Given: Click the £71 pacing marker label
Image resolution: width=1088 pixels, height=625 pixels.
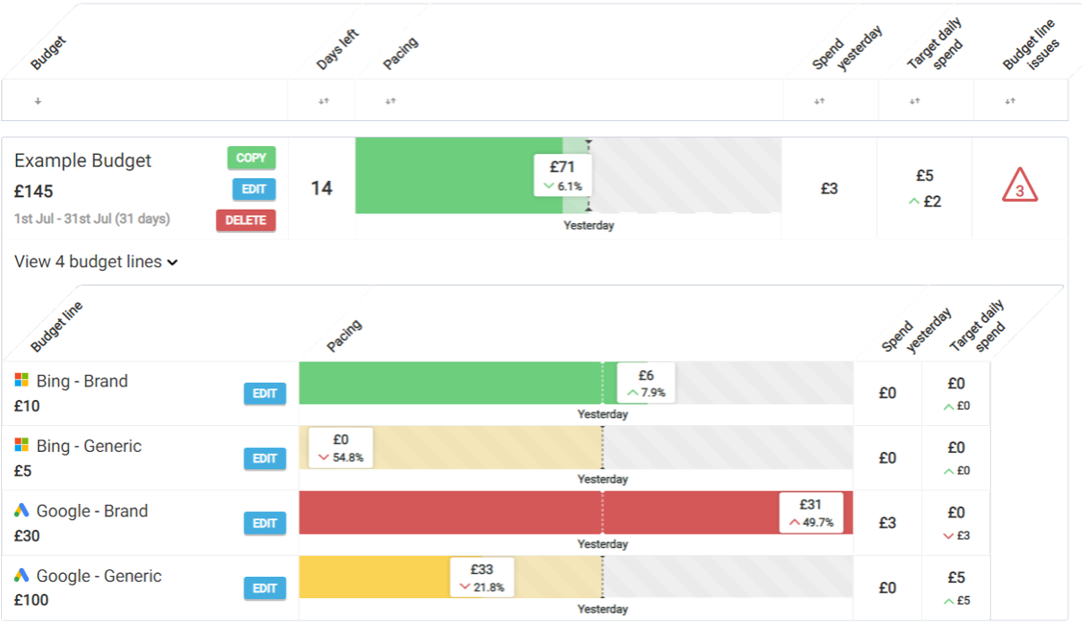Looking at the screenshot, I should [x=562, y=175].
